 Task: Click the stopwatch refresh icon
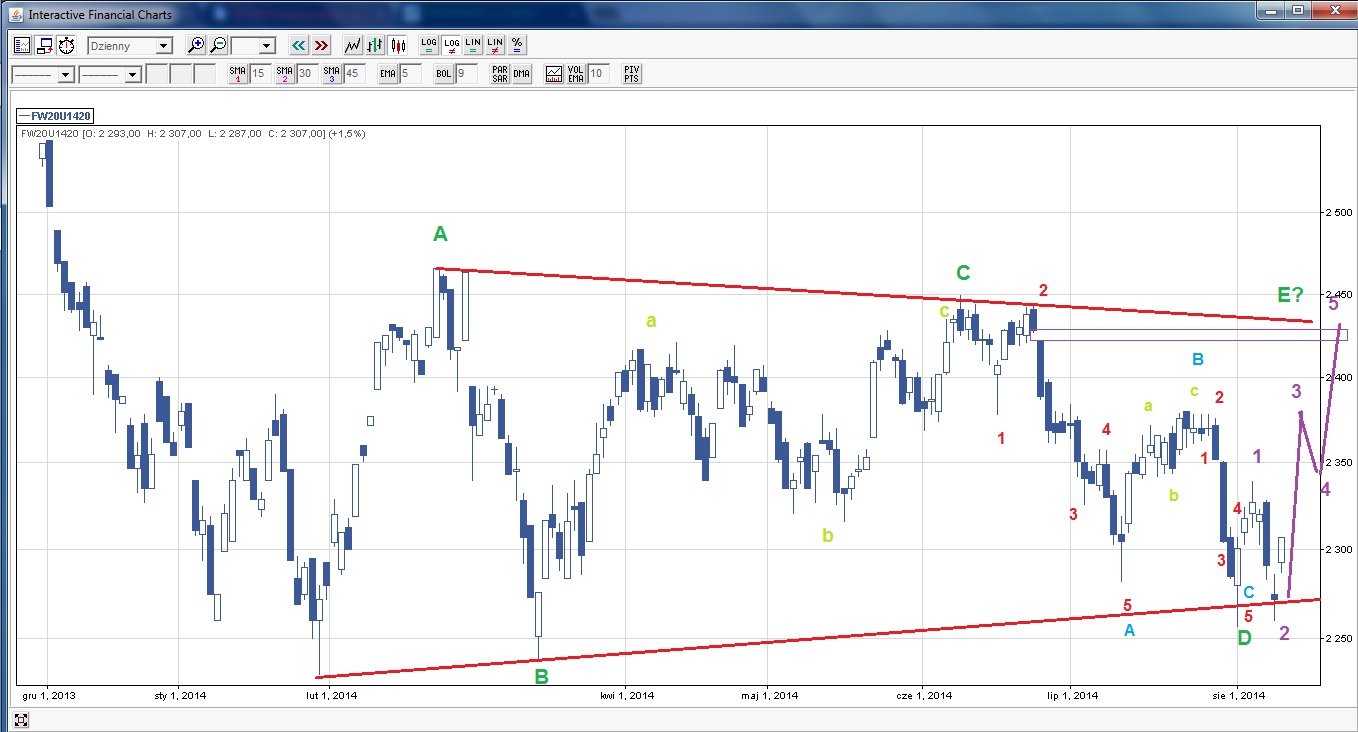[x=66, y=45]
